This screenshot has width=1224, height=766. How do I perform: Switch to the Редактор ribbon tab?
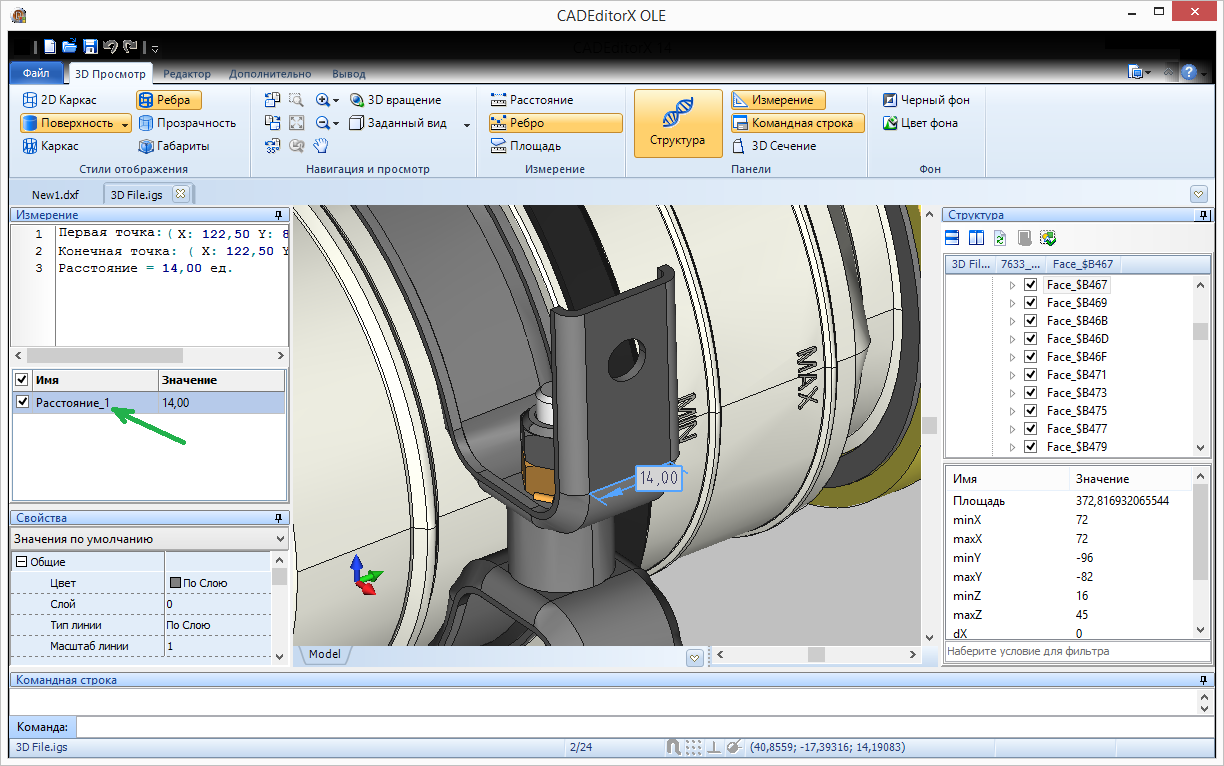pyautogui.click(x=187, y=74)
